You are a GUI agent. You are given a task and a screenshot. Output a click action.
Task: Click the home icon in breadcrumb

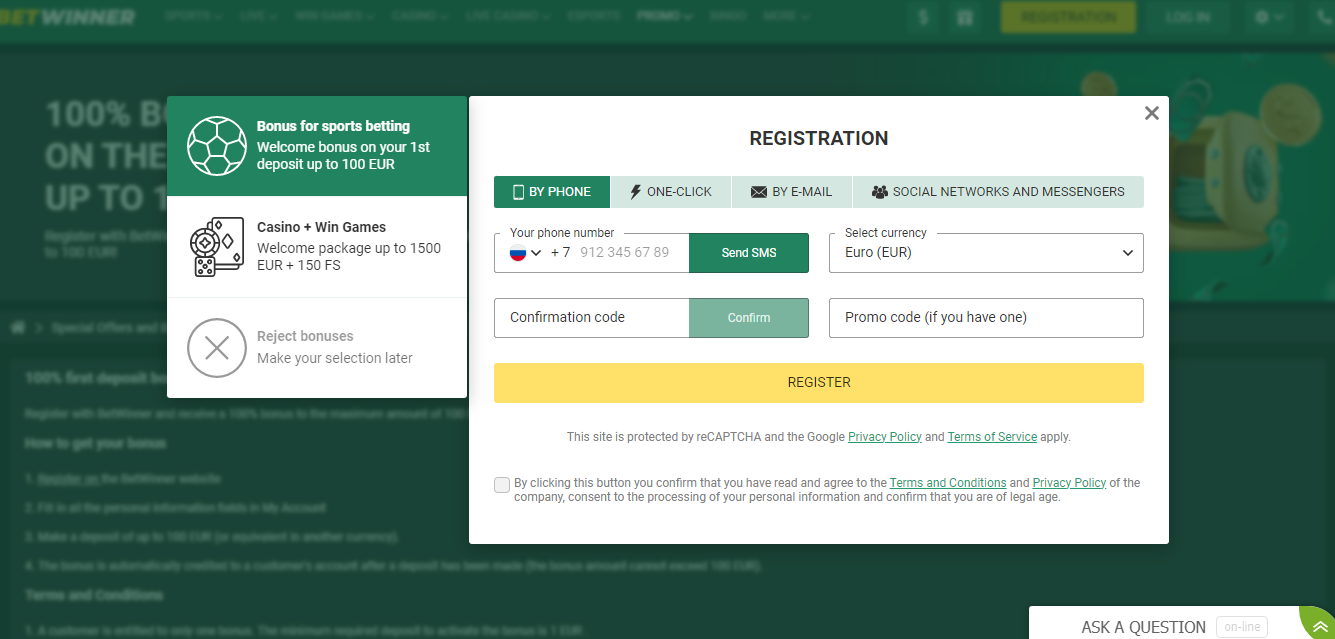[x=17, y=327]
